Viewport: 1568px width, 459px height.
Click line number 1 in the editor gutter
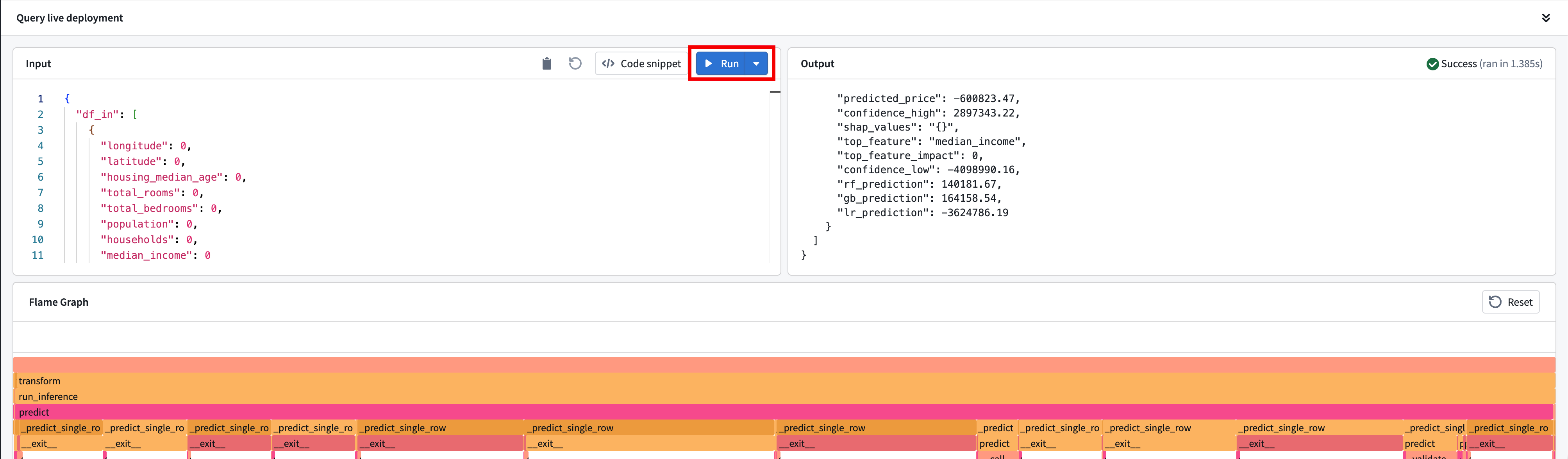(41, 99)
